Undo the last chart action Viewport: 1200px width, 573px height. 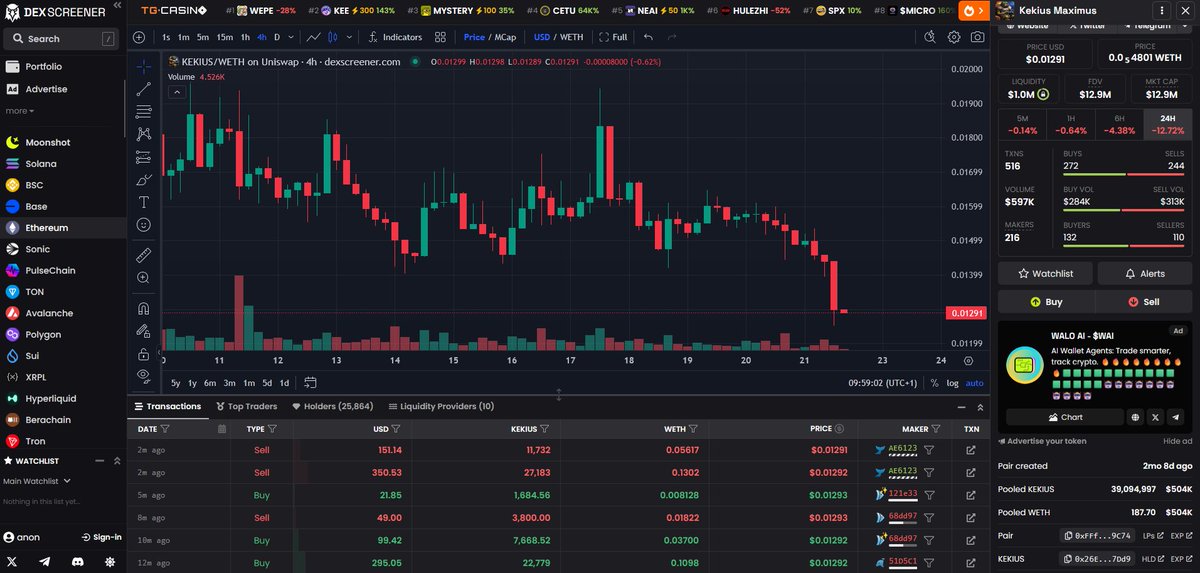[649, 37]
